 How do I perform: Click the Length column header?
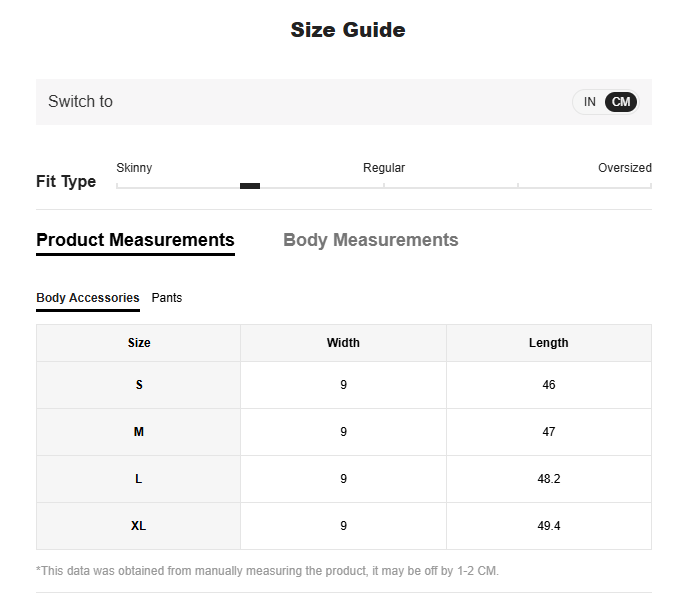[548, 343]
